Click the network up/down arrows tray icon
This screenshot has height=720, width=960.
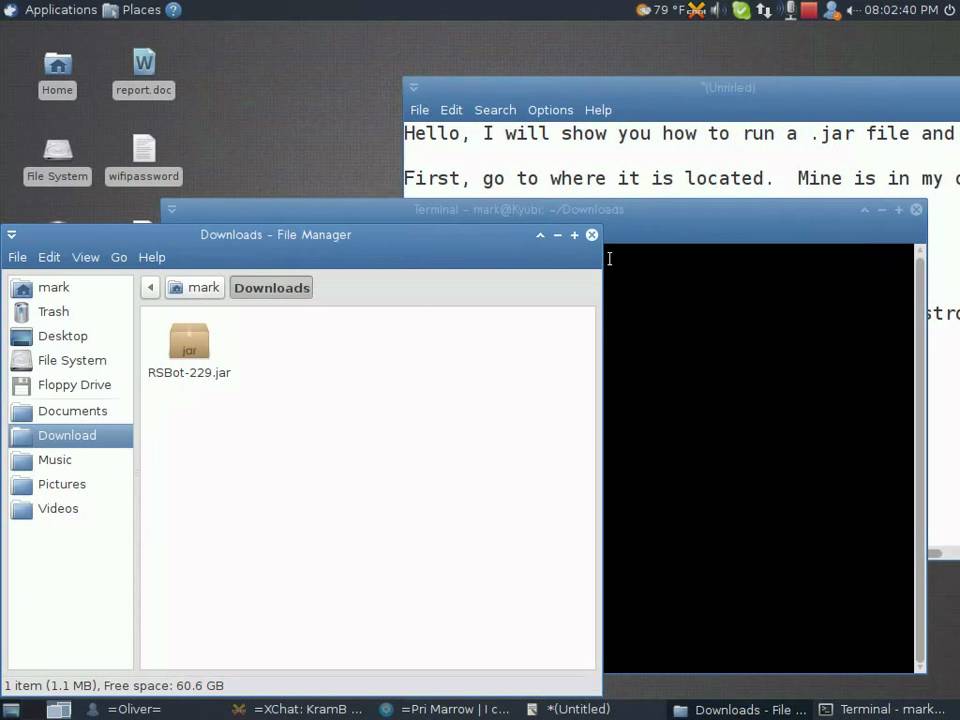pyautogui.click(x=763, y=10)
